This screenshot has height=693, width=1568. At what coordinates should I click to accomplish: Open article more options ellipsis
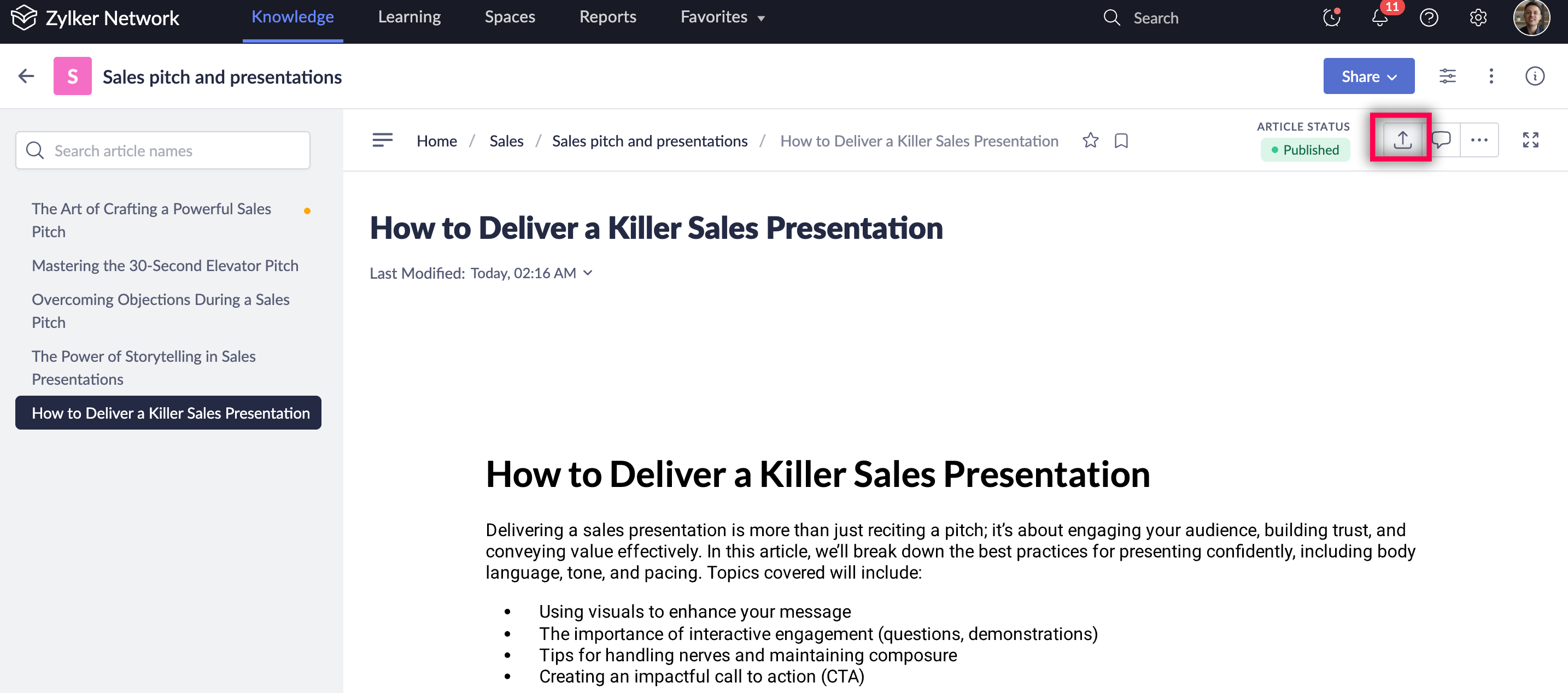[x=1478, y=140]
